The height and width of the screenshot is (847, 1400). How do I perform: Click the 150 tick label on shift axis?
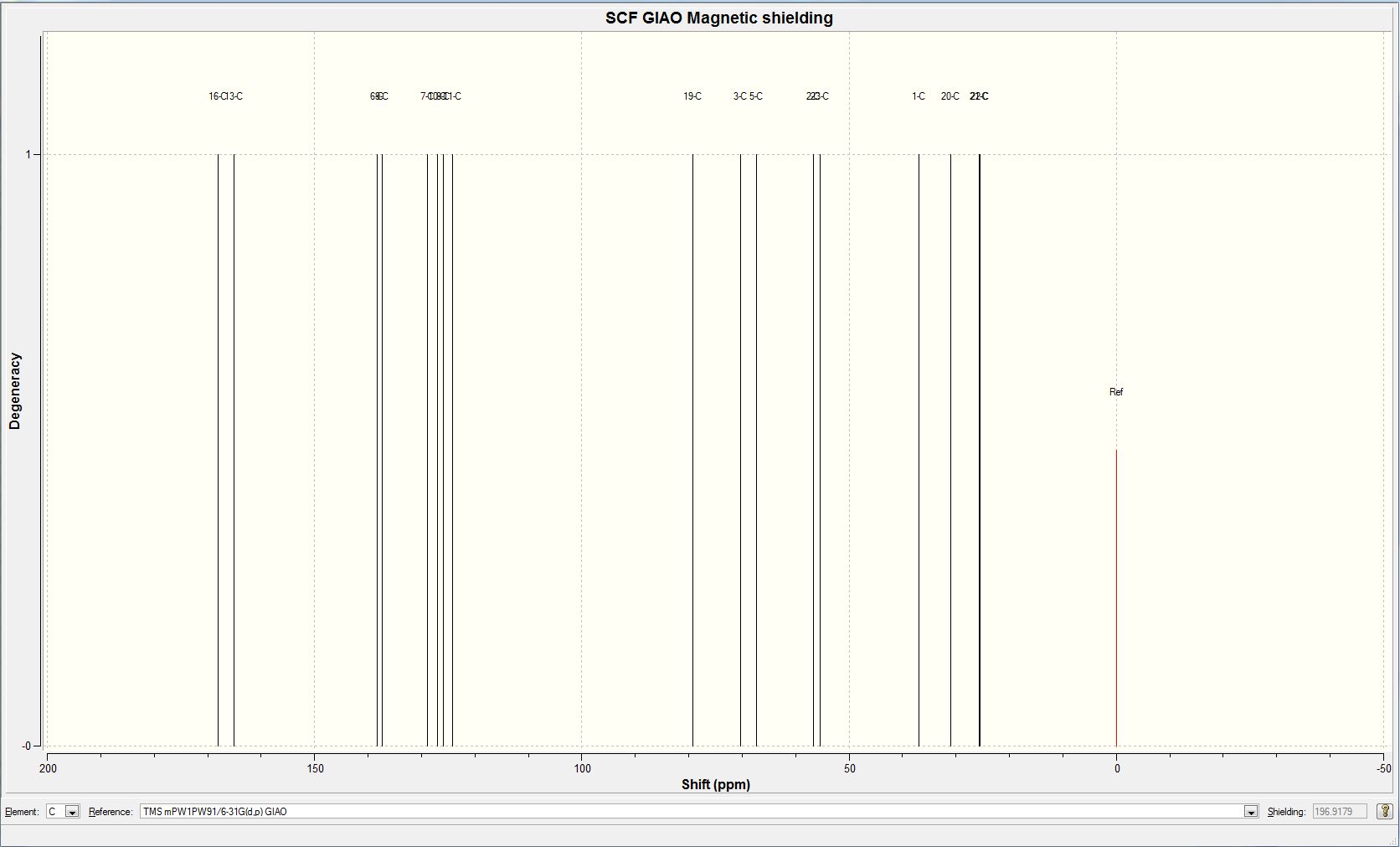(x=314, y=768)
